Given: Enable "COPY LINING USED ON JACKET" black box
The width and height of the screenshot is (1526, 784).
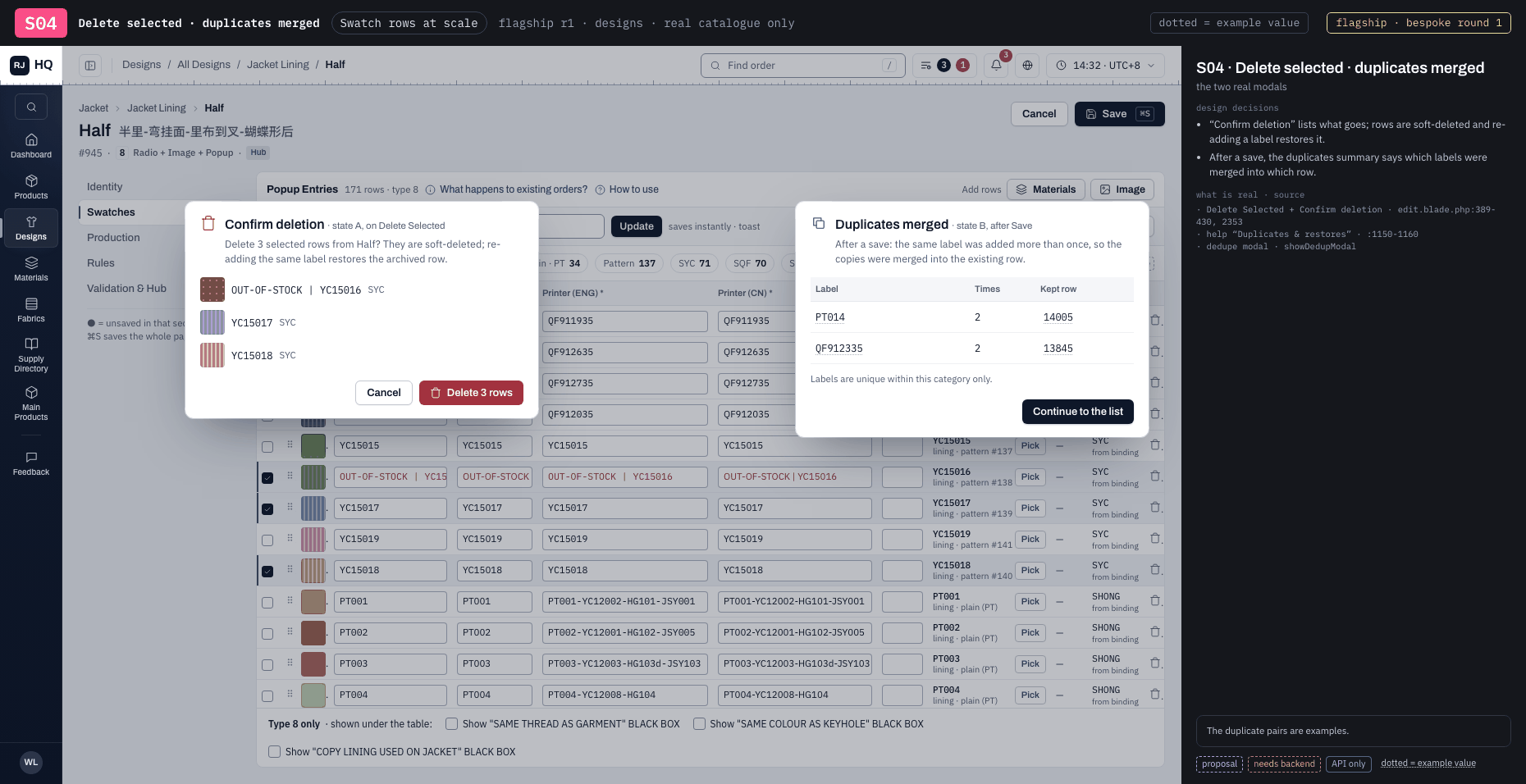Looking at the screenshot, I should tap(274, 751).
